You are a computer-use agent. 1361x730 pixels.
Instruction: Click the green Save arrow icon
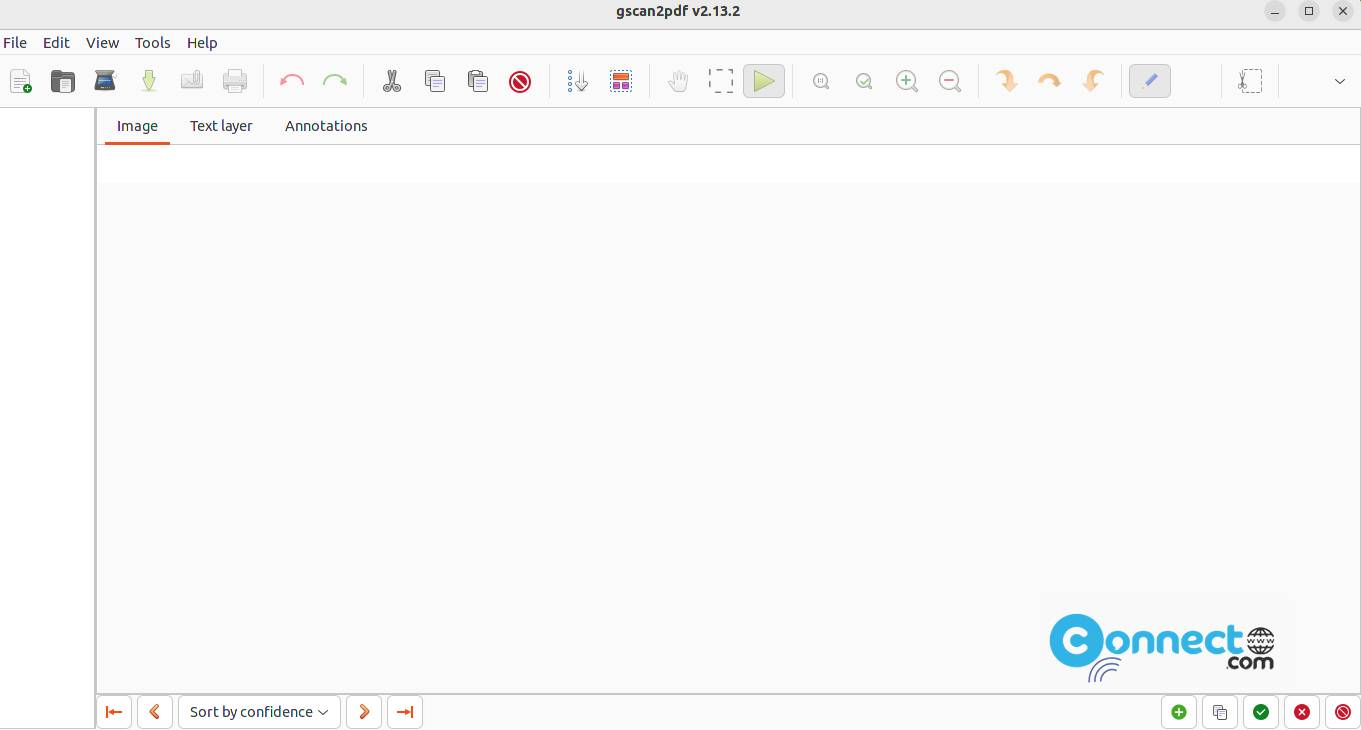pyautogui.click(x=149, y=81)
